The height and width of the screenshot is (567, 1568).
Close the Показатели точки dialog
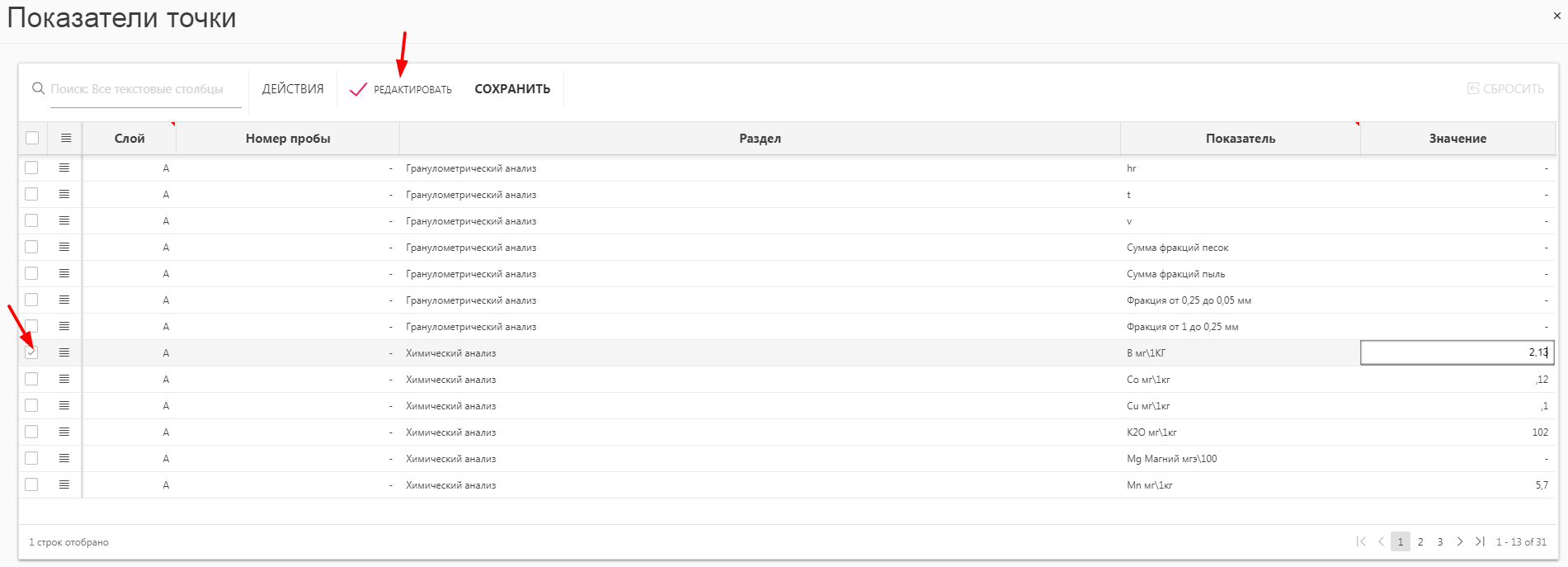point(1556,16)
